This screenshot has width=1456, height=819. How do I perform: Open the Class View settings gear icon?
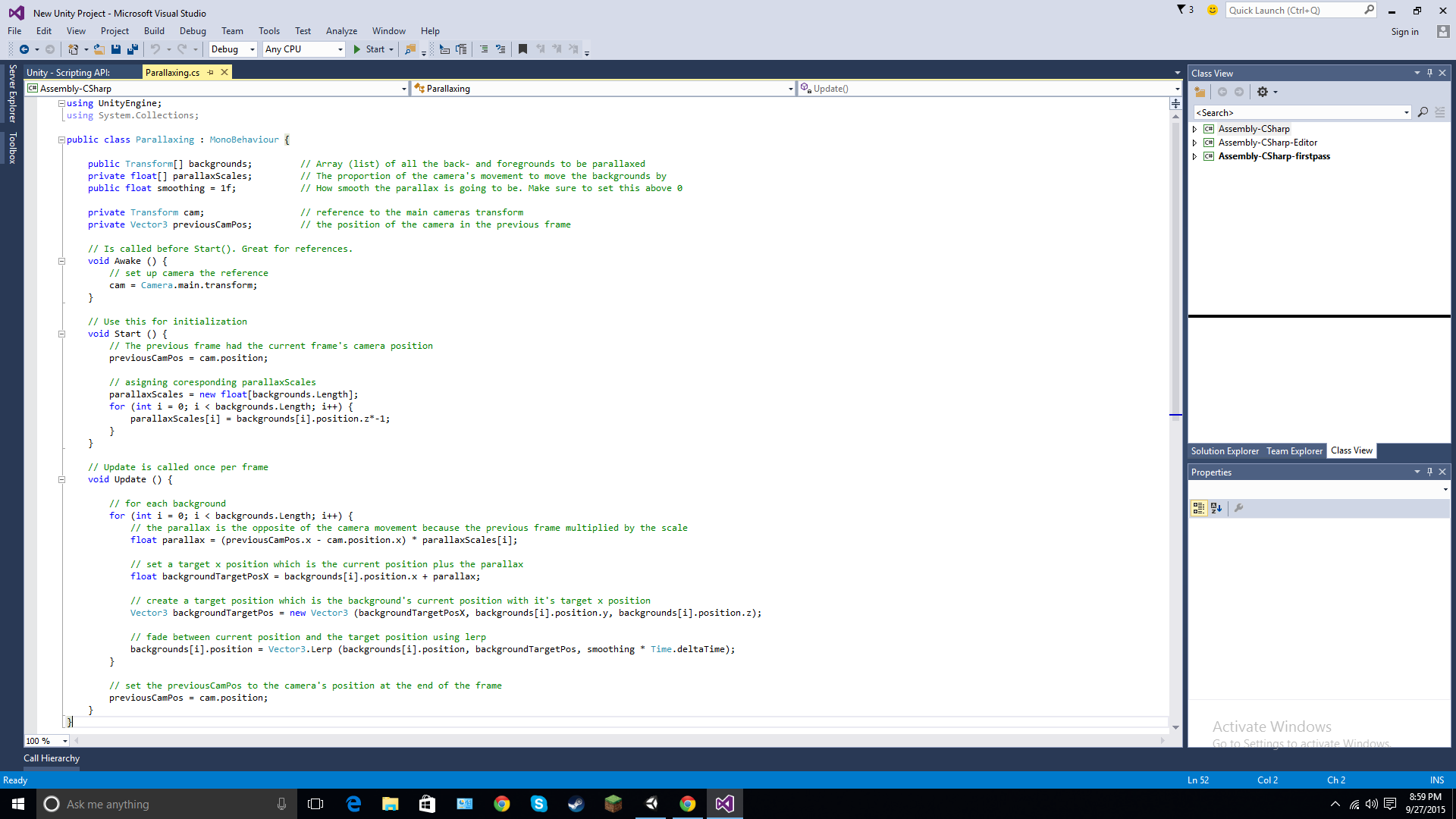point(1262,92)
